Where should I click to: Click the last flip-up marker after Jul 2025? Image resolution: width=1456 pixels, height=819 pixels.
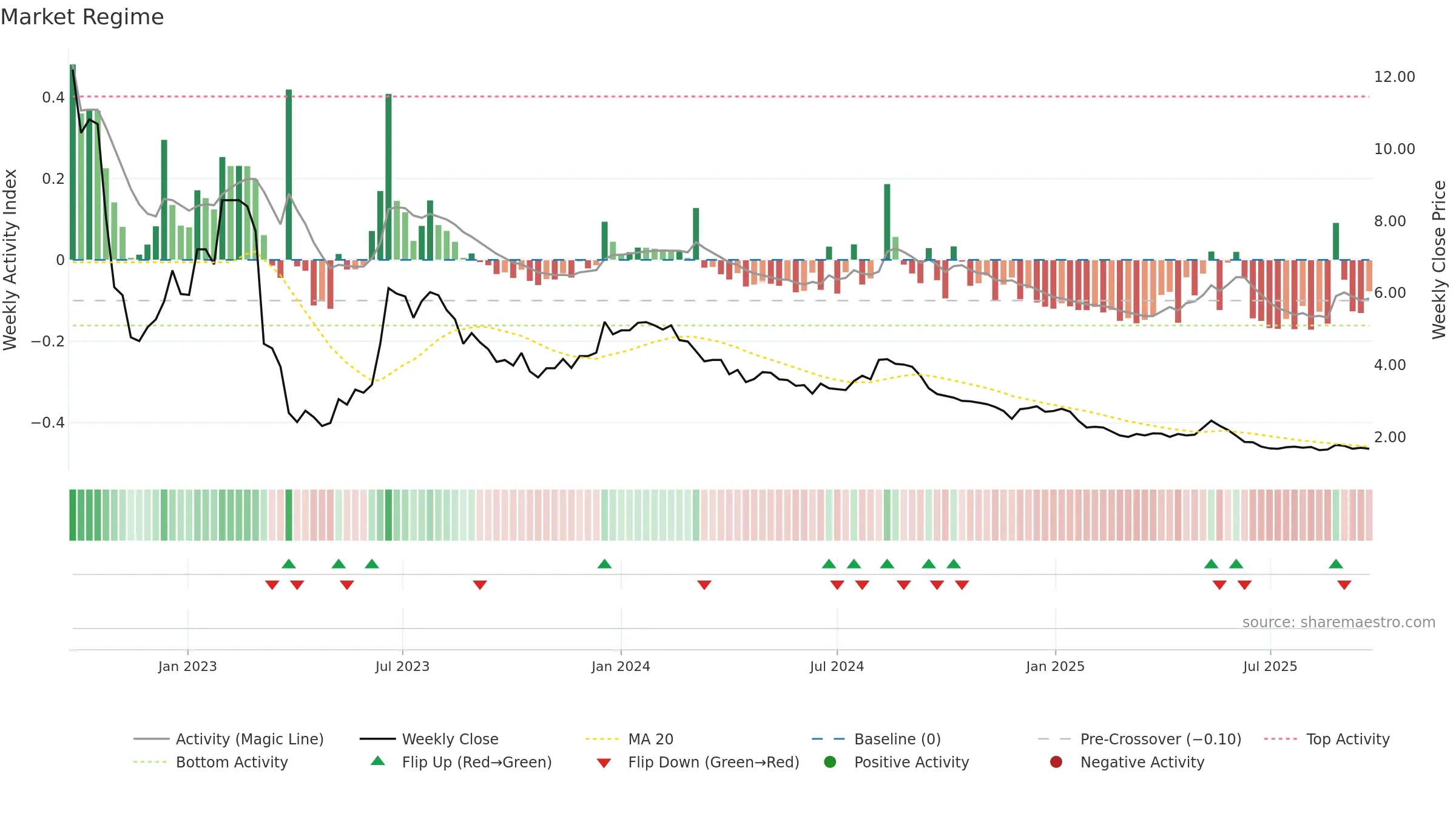1336,564
